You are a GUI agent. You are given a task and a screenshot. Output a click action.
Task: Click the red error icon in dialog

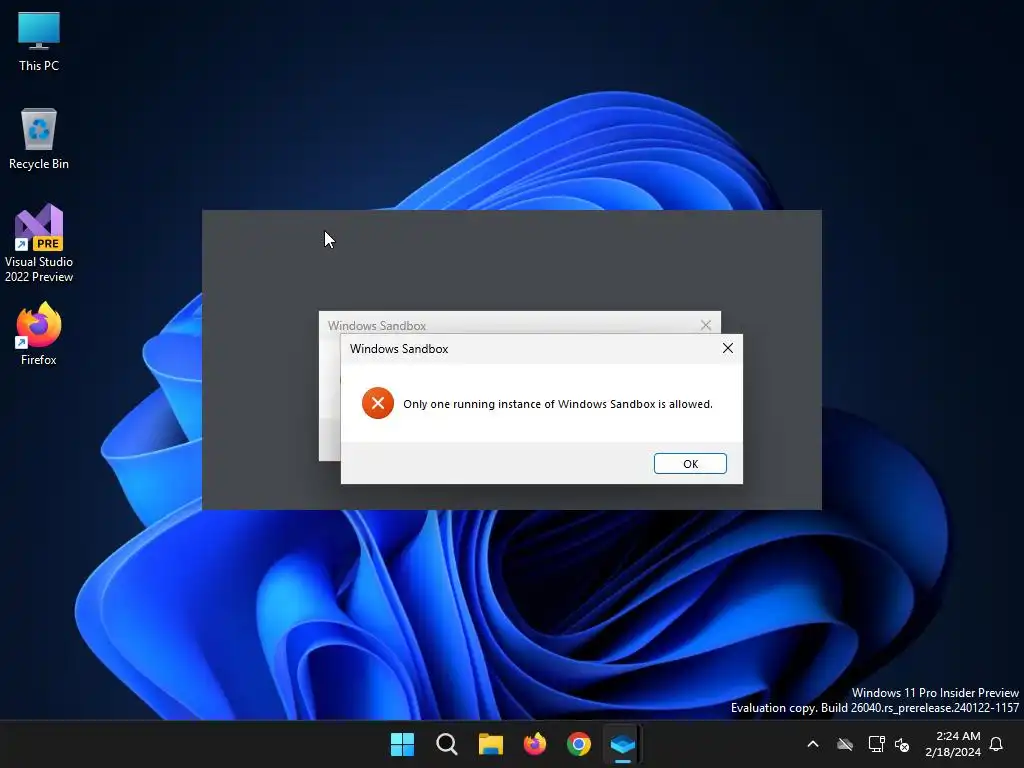click(x=377, y=403)
